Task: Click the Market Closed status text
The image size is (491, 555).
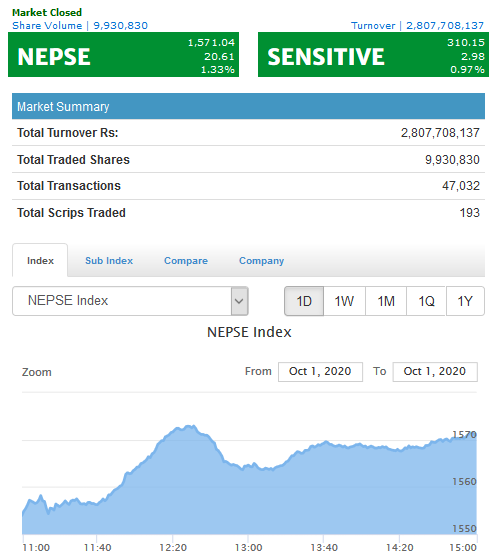Action: [47, 12]
